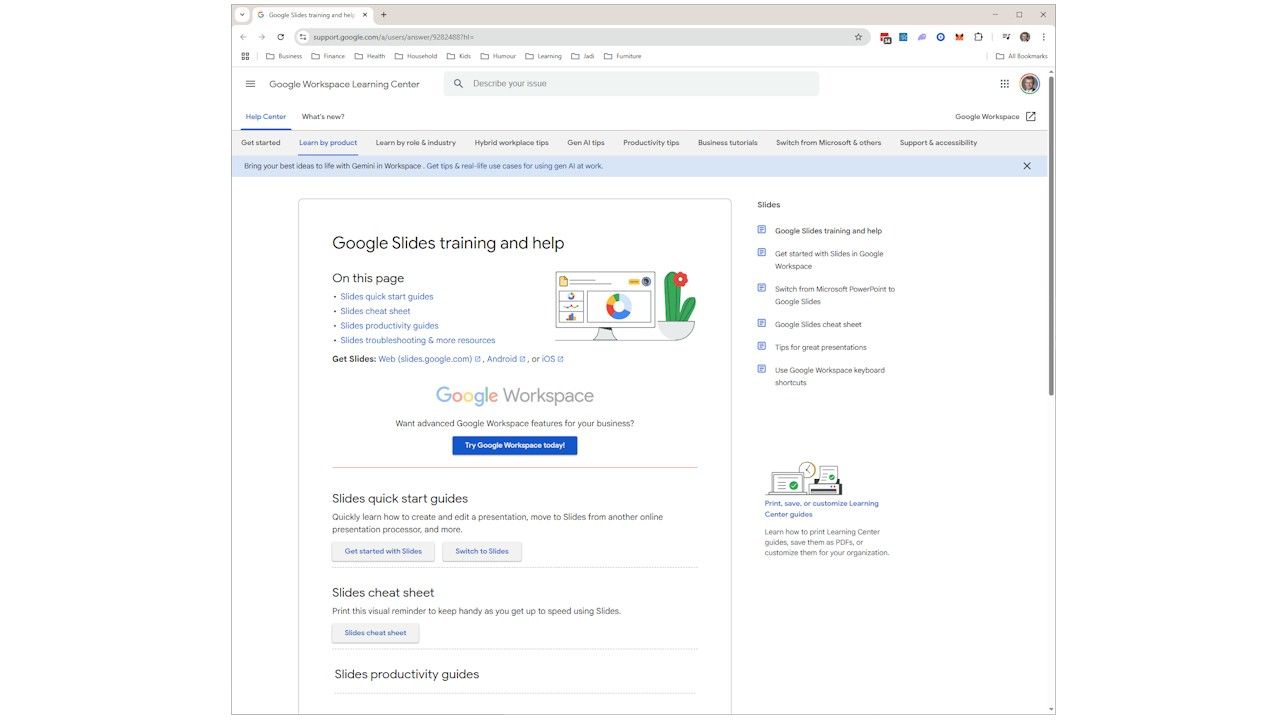
Task: Open the Google account avatar
Action: (x=1029, y=84)
